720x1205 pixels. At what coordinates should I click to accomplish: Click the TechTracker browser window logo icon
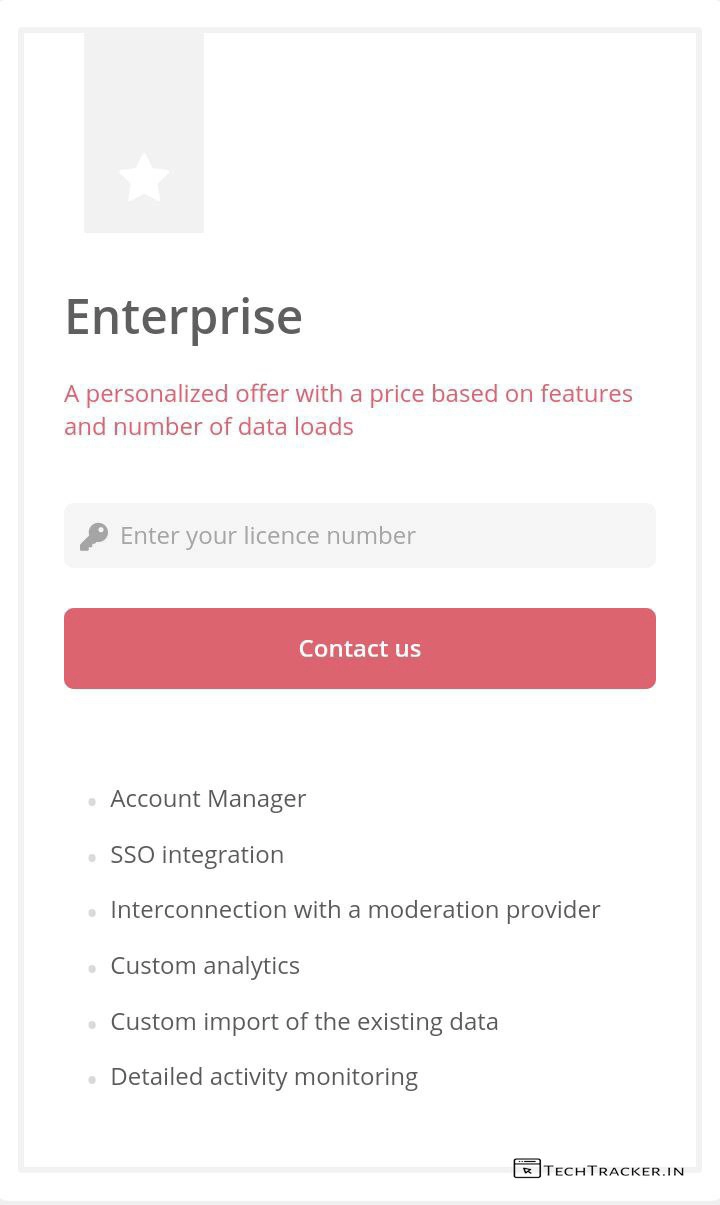527,1168
